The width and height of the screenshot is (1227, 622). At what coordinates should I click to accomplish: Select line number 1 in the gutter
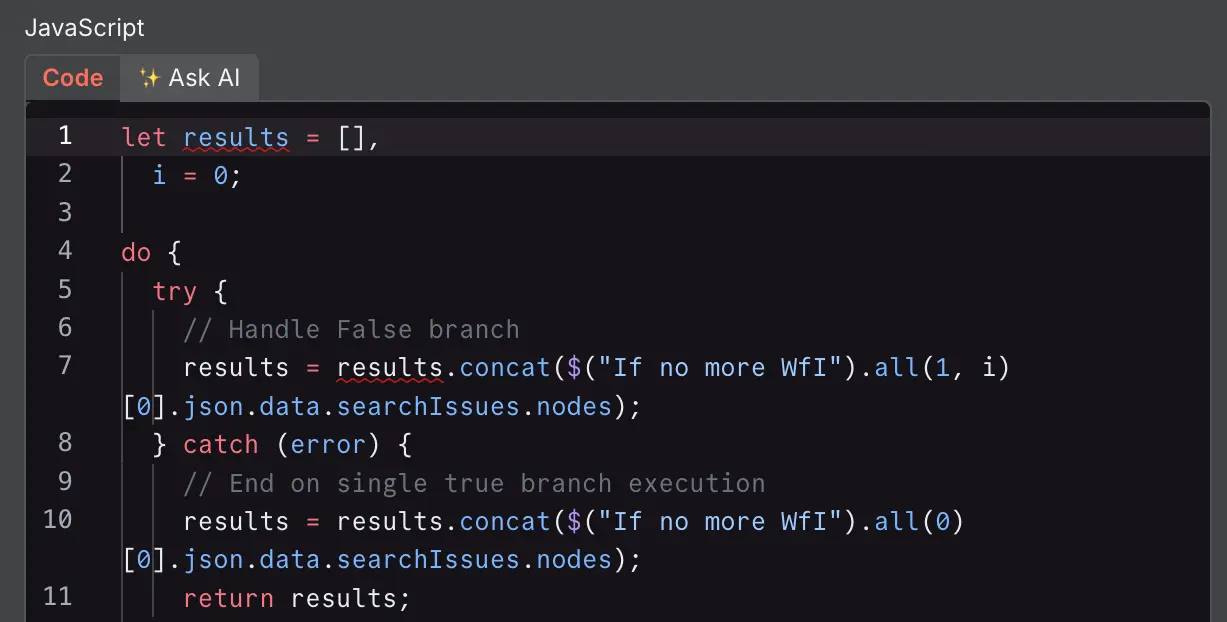point(64,136)
